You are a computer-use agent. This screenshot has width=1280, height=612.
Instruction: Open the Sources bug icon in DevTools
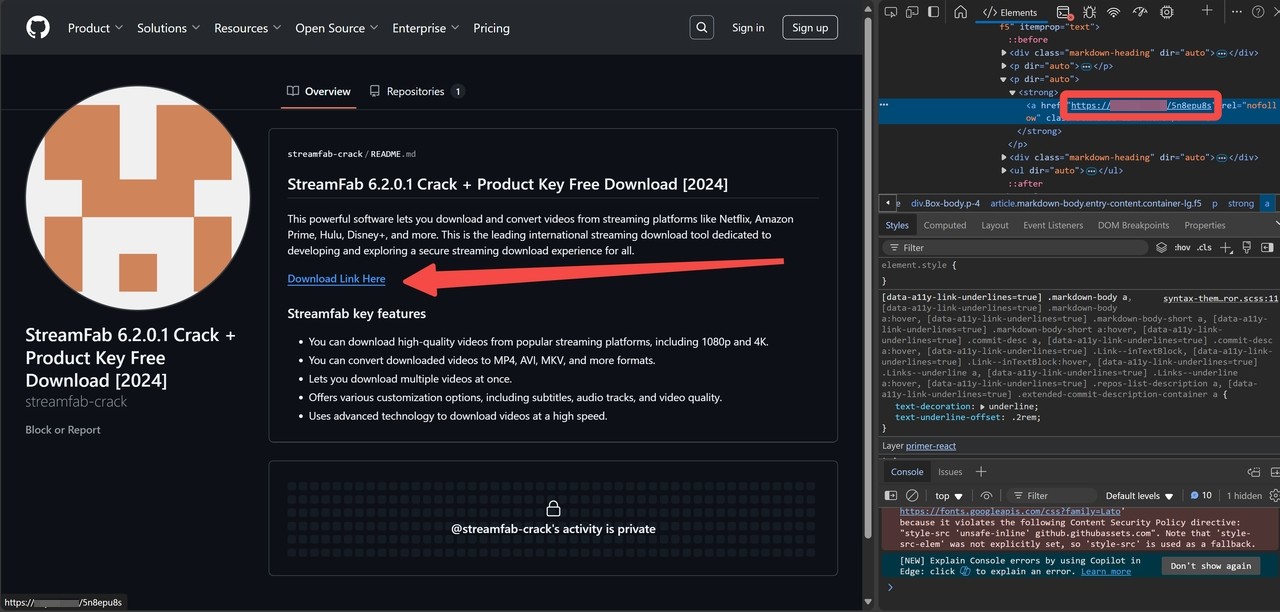[1089, 12]
